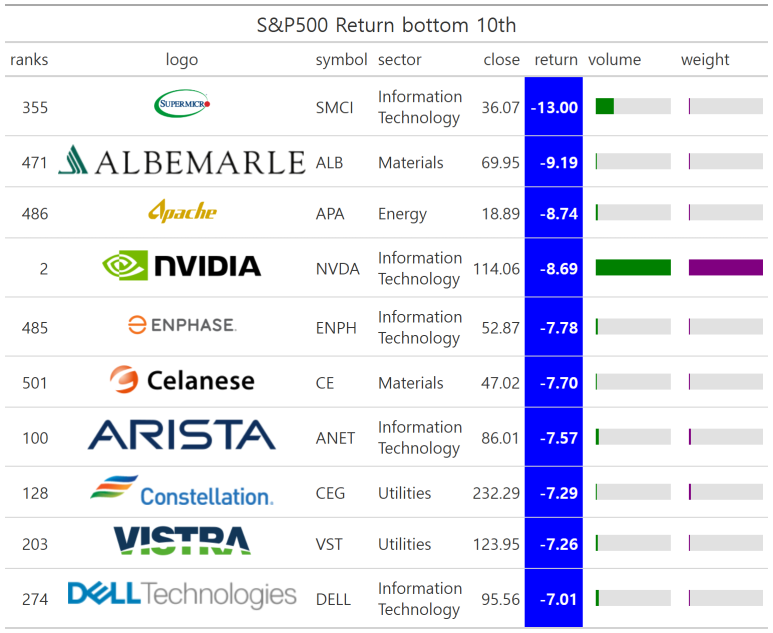
Task: Select Constellation's Utilities sector cell
Action: pyautogui.click(x=404, y=493)
